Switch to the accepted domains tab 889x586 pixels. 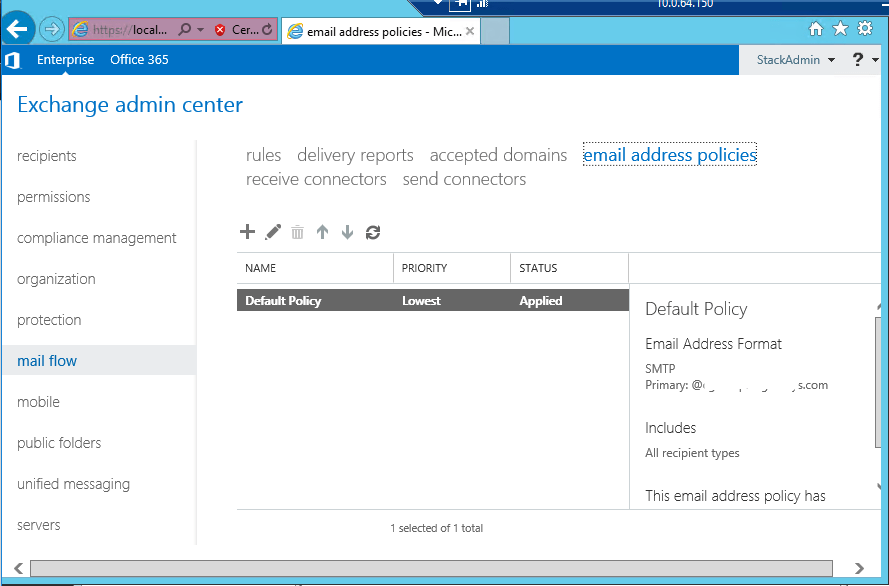coord(498,155)
